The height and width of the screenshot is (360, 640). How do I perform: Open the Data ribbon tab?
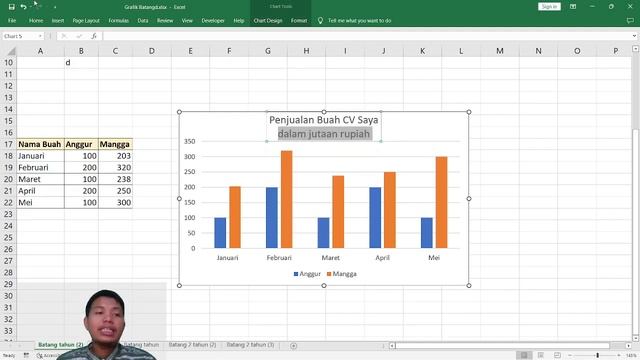(143, 20)
